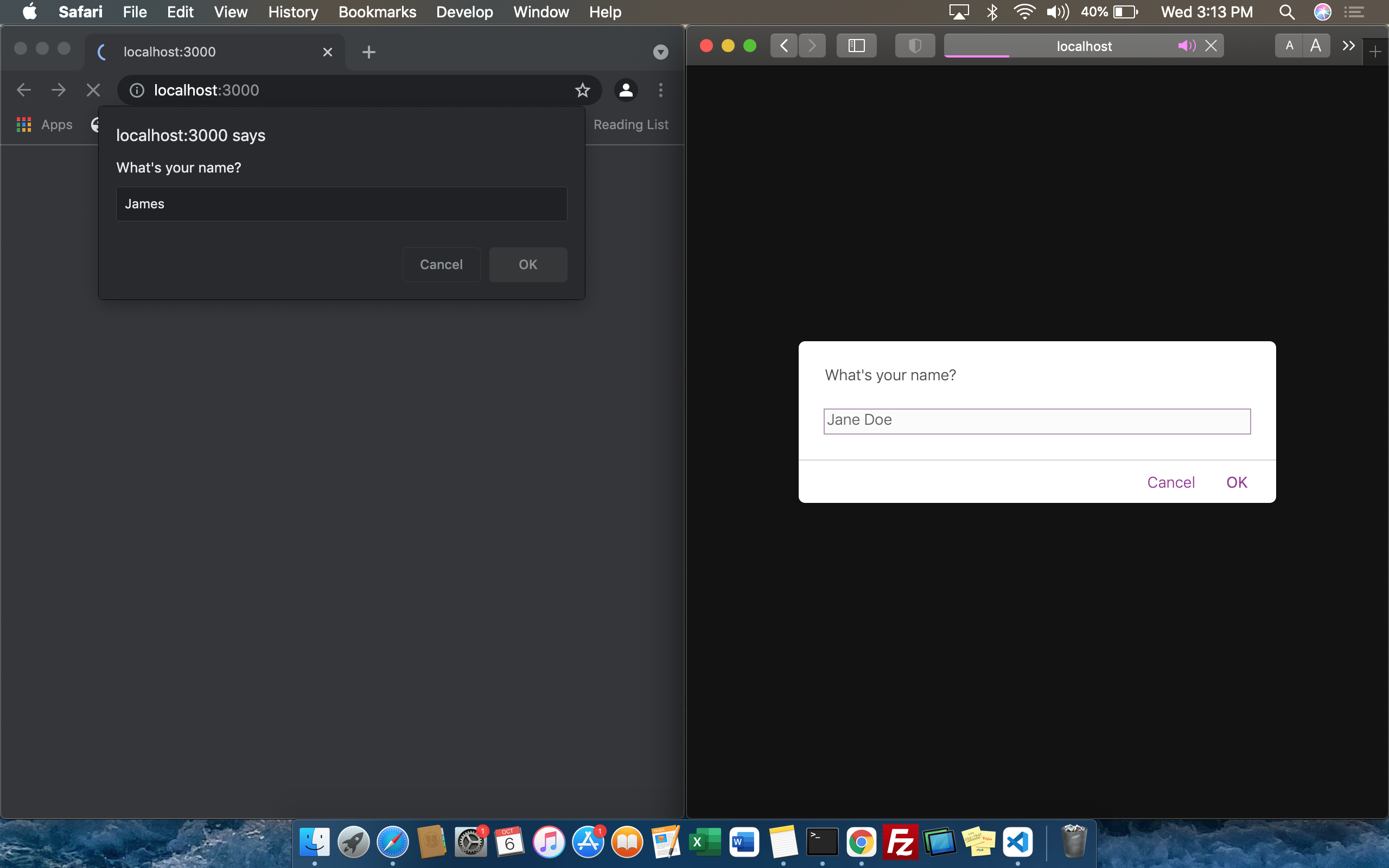The image size is (1389, 868).
Task: Open Safari's privacy report shield icon
Action: (914, 46)
